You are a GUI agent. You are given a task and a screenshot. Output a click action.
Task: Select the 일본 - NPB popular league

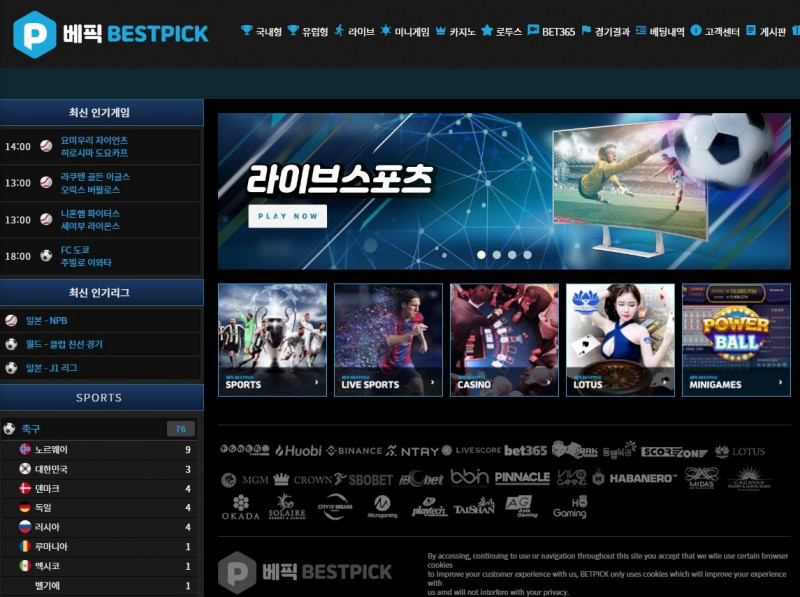click(x=100, y=320)
